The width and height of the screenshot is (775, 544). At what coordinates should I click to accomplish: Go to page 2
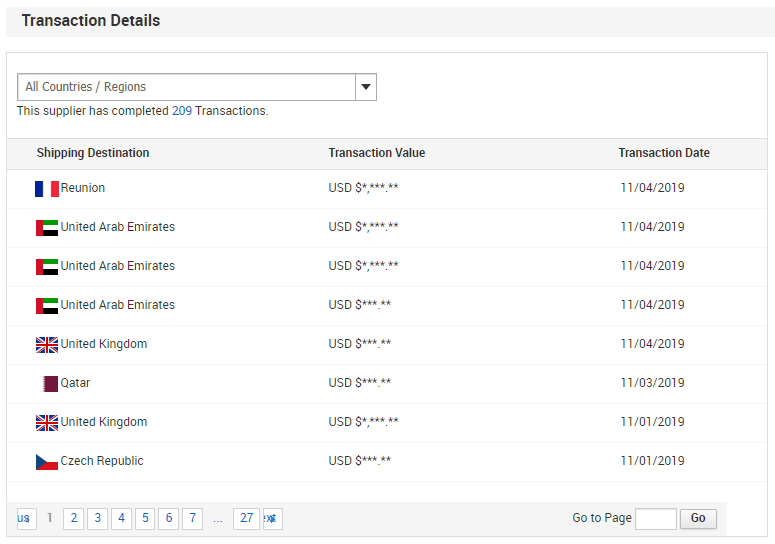coord(74,518)
